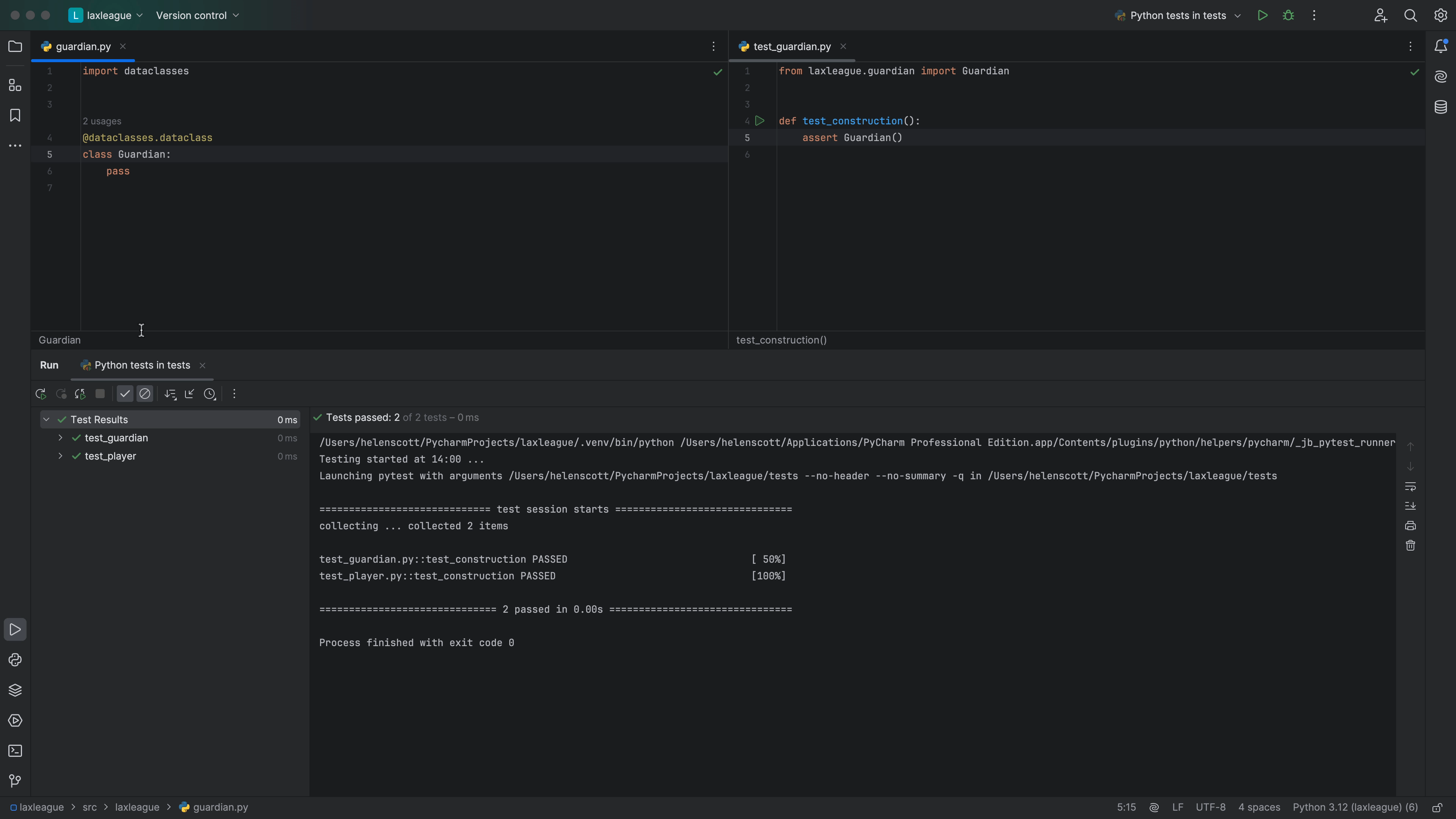Open the Terminal tool window
This screenshot has width=1456, height=819.
pyautogui.click(x=15, y=751)
